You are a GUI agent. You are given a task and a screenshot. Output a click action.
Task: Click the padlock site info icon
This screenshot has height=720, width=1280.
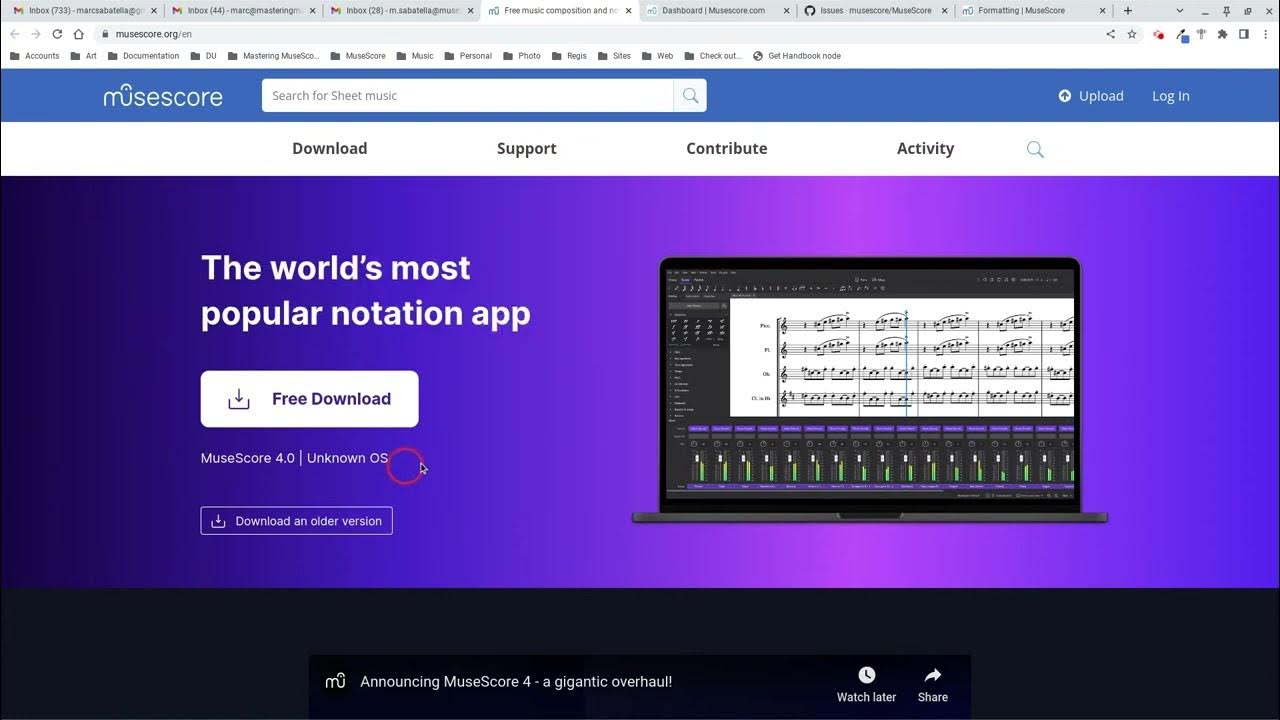pos(106,34)
